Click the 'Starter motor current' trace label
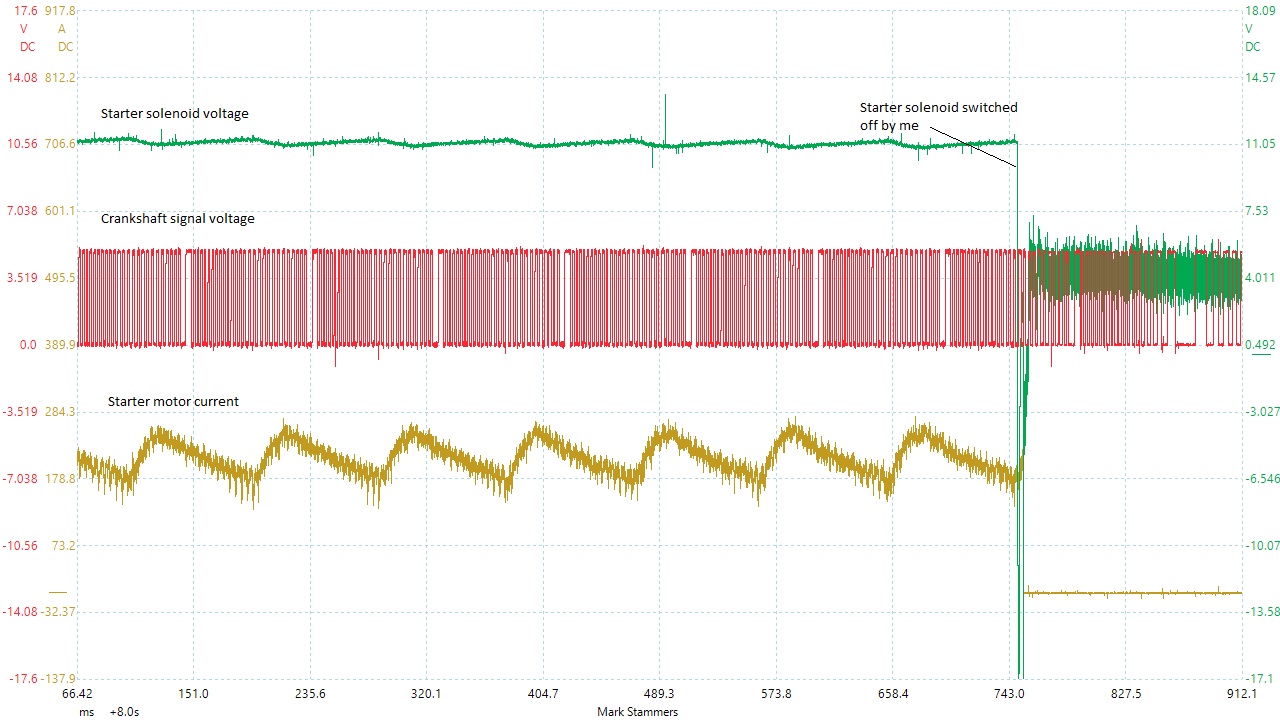Image resolution: width=1280 pixels, height=720 pixels. click(173, 402)
